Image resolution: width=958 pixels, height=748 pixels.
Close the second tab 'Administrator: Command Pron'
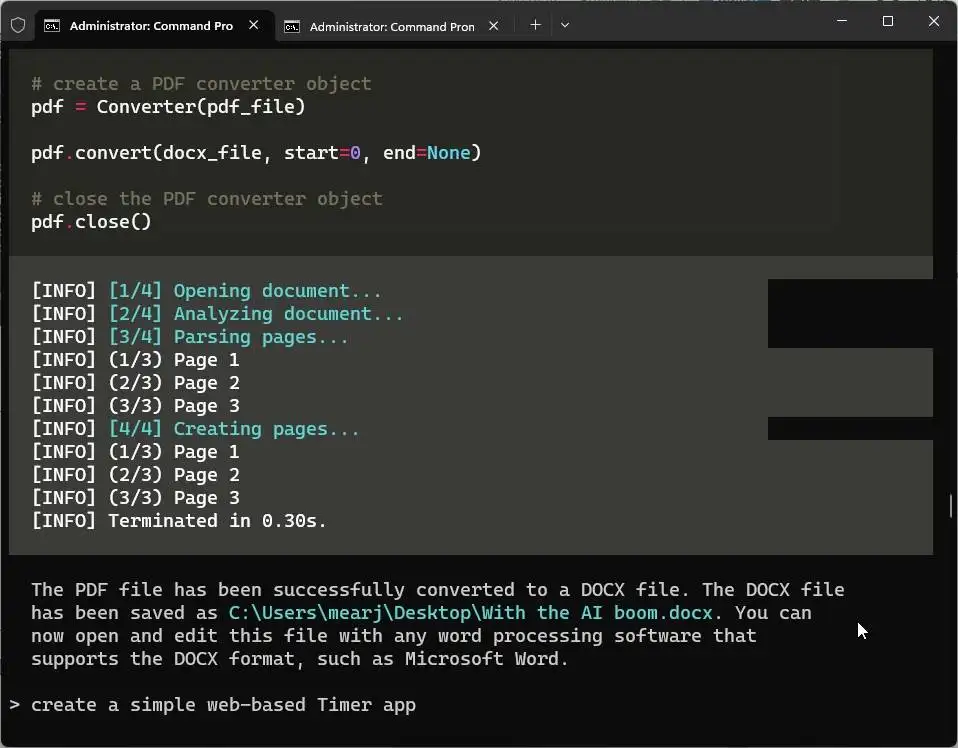tap(494, 26)
